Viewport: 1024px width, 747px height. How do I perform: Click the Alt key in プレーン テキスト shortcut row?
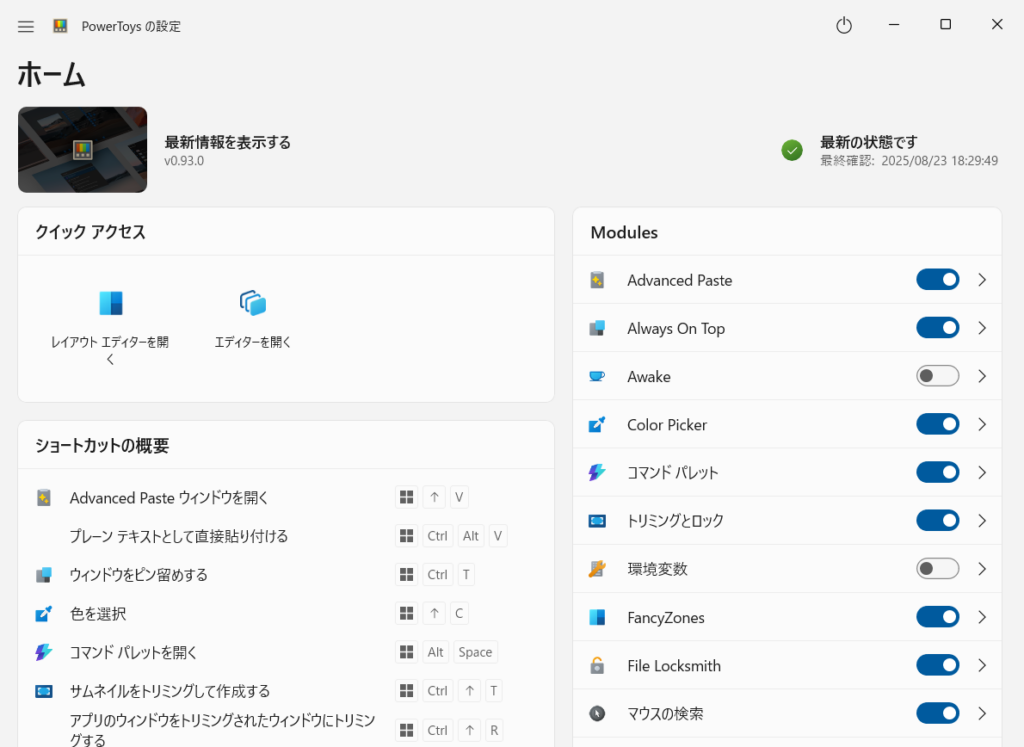click(x=470, y=536)
